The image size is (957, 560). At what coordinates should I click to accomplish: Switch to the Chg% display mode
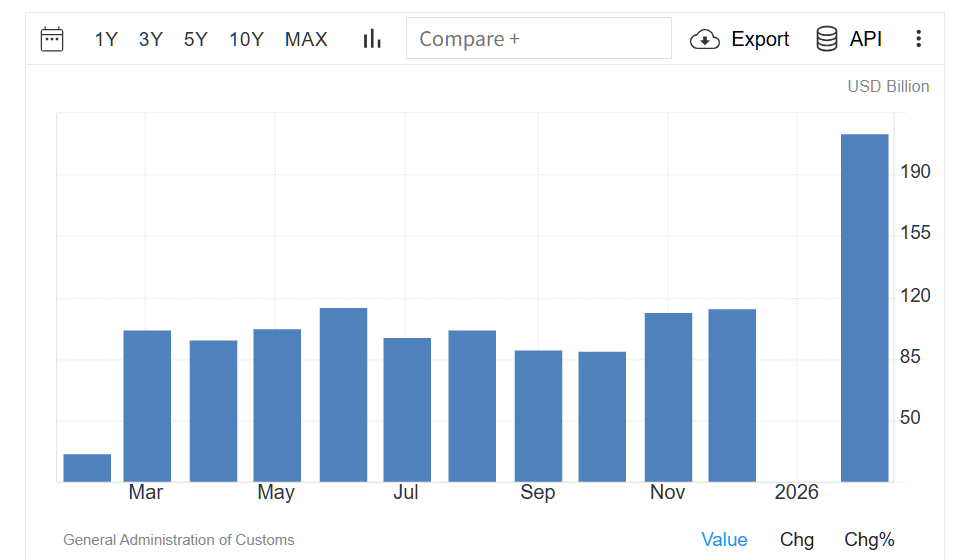pyautogui.click(x=869, y=540)
